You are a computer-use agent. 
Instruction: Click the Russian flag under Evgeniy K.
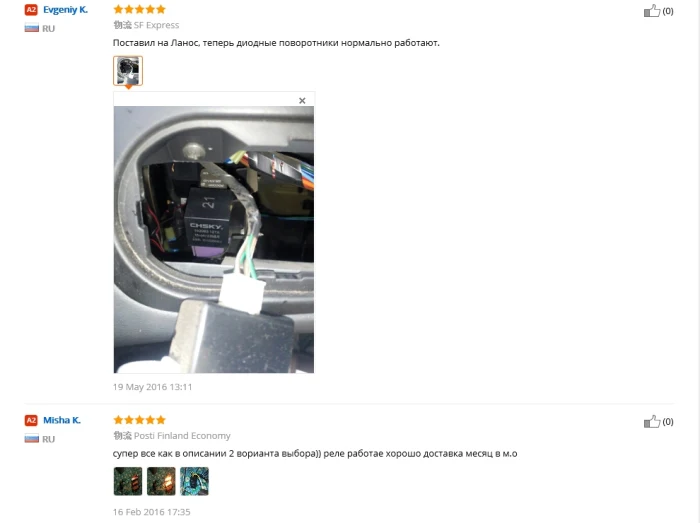(x=32, y=28)
